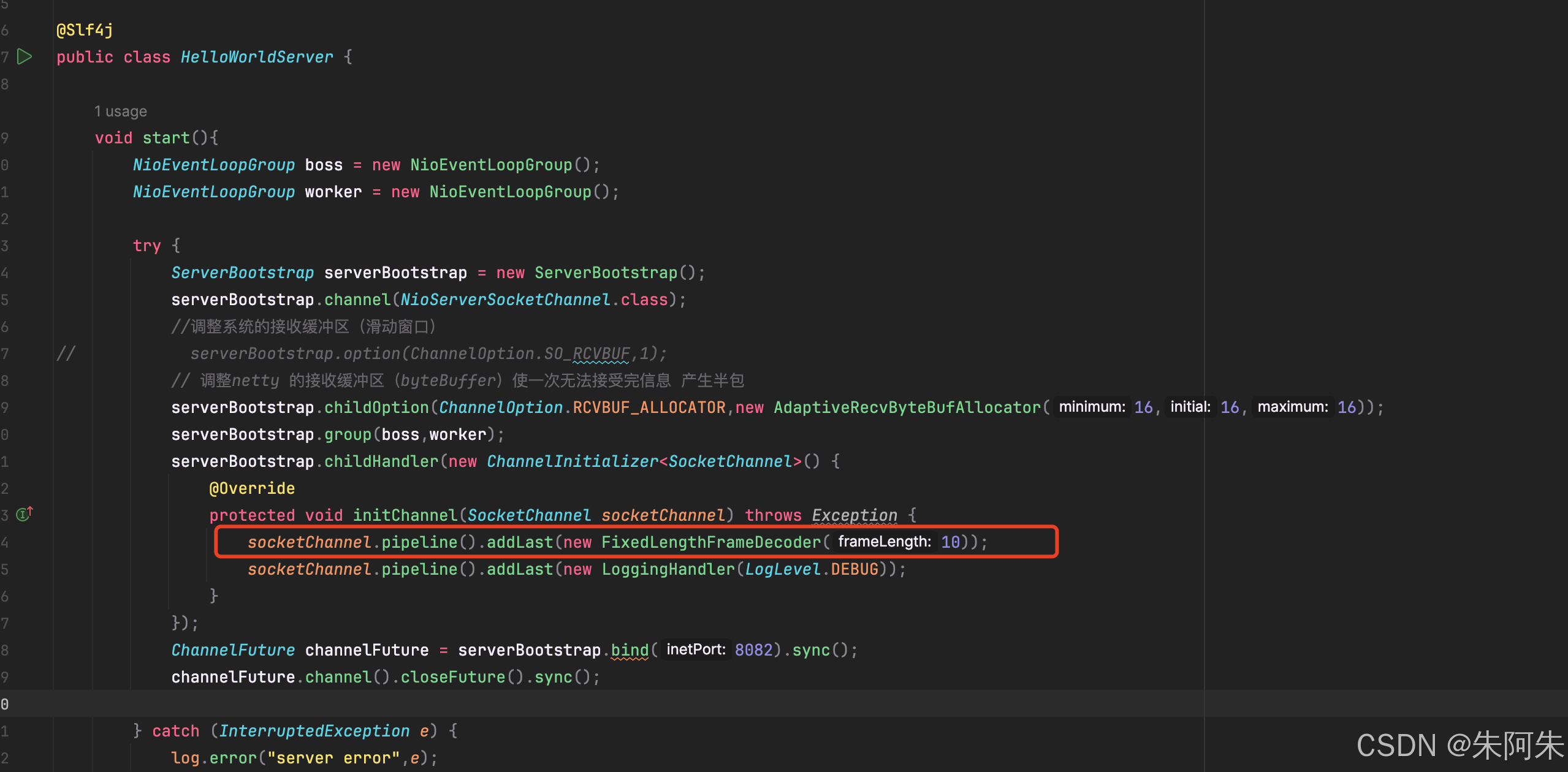Click the group(boss,worker) call
Image resolution: width=1568 pixels, height=772 pixels.
coord(409,434)
